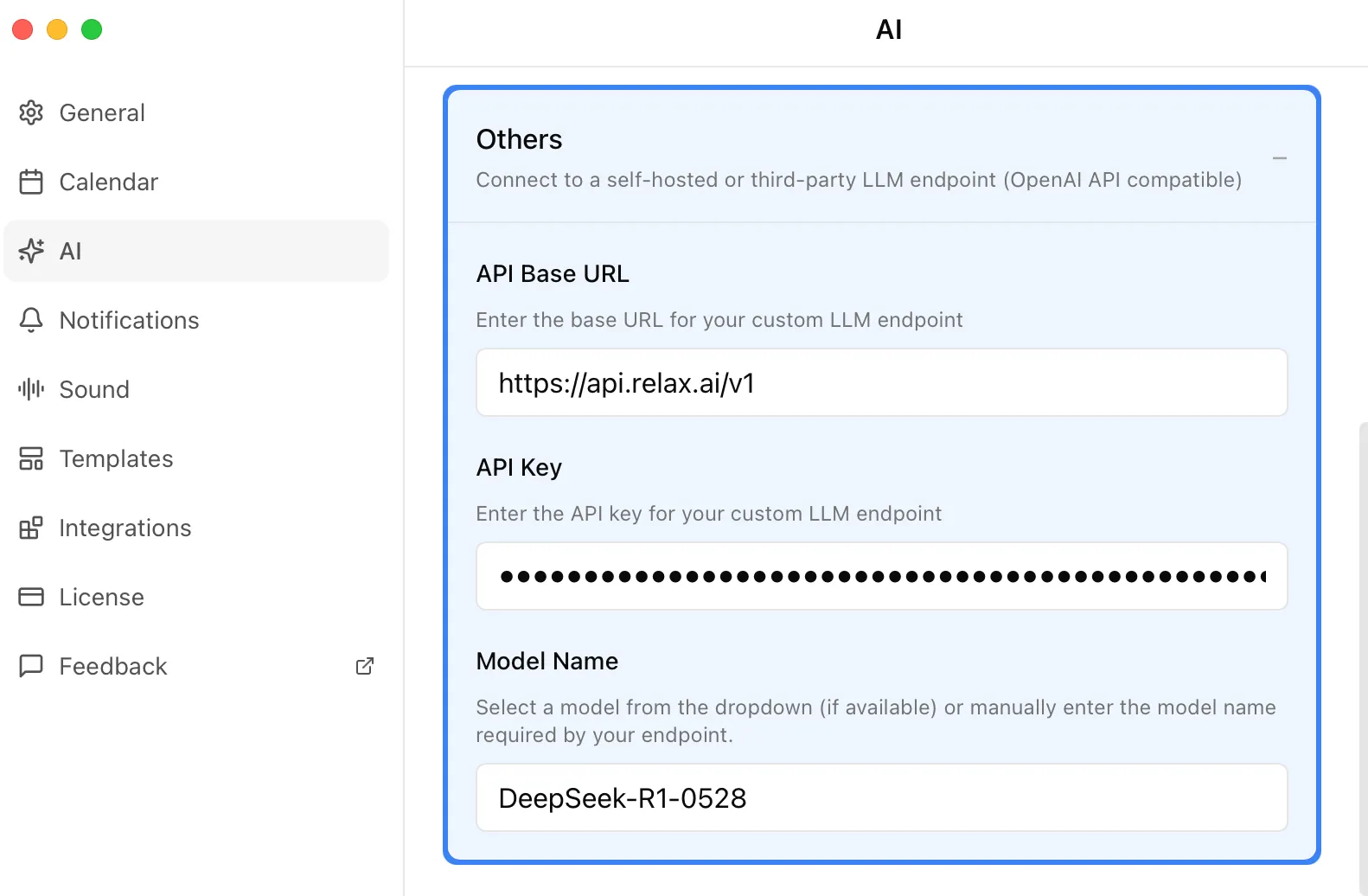The height and width of the screenshot is (896, 1368).
Task: Click the General gear icon
Action: pos(31,112)
